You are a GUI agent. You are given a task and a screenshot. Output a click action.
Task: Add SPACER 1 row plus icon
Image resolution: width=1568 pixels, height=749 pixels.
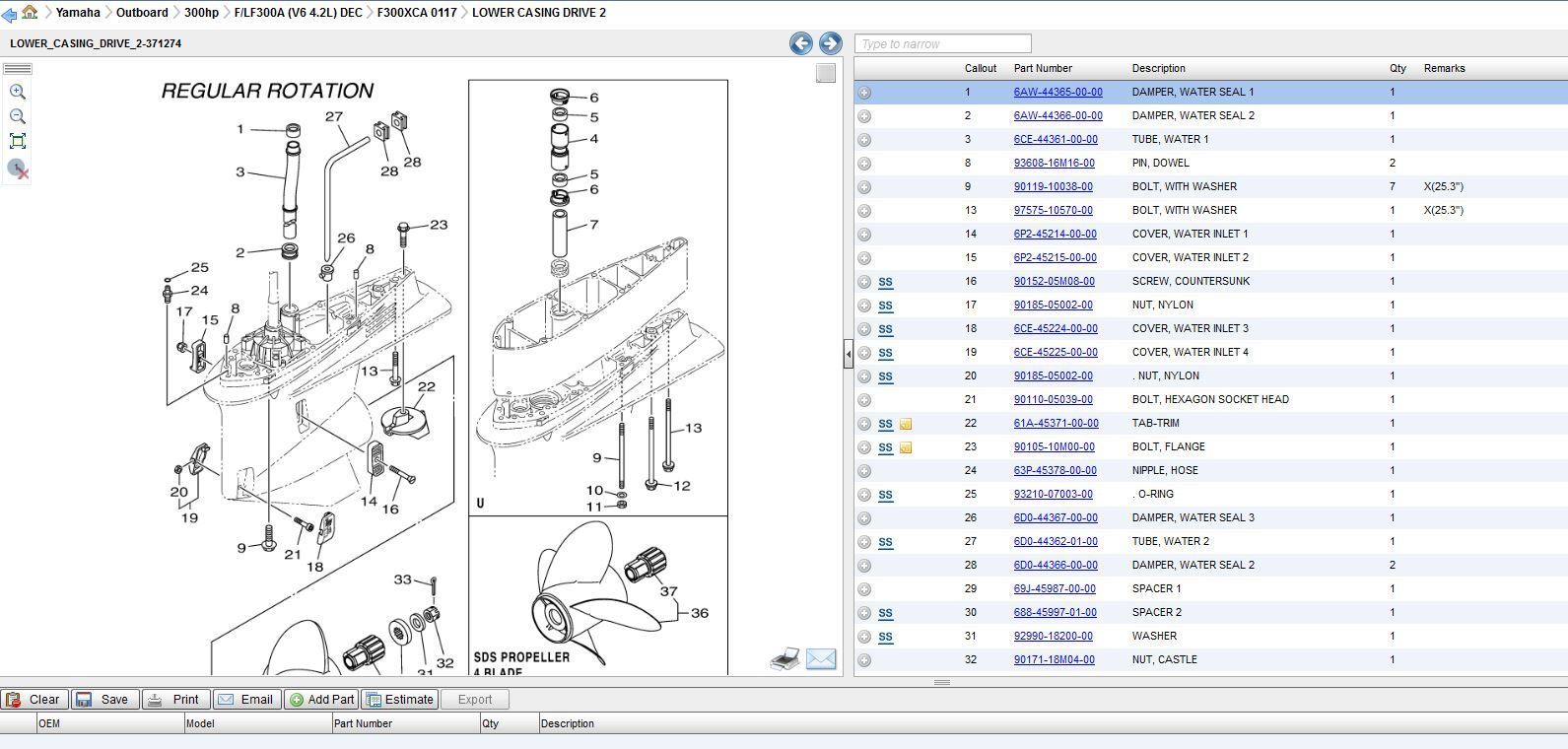pos(864,589)
